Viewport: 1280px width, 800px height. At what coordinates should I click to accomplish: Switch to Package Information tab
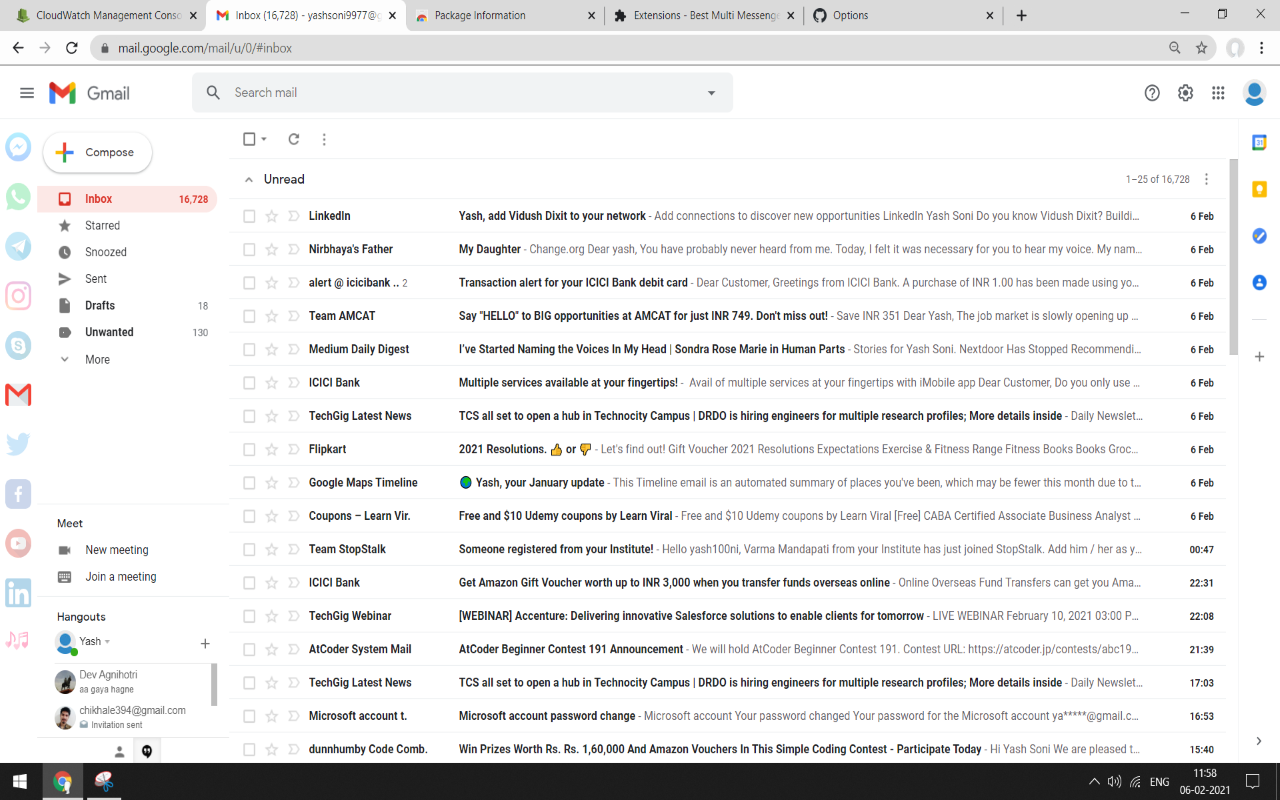[x=504, y=15]
